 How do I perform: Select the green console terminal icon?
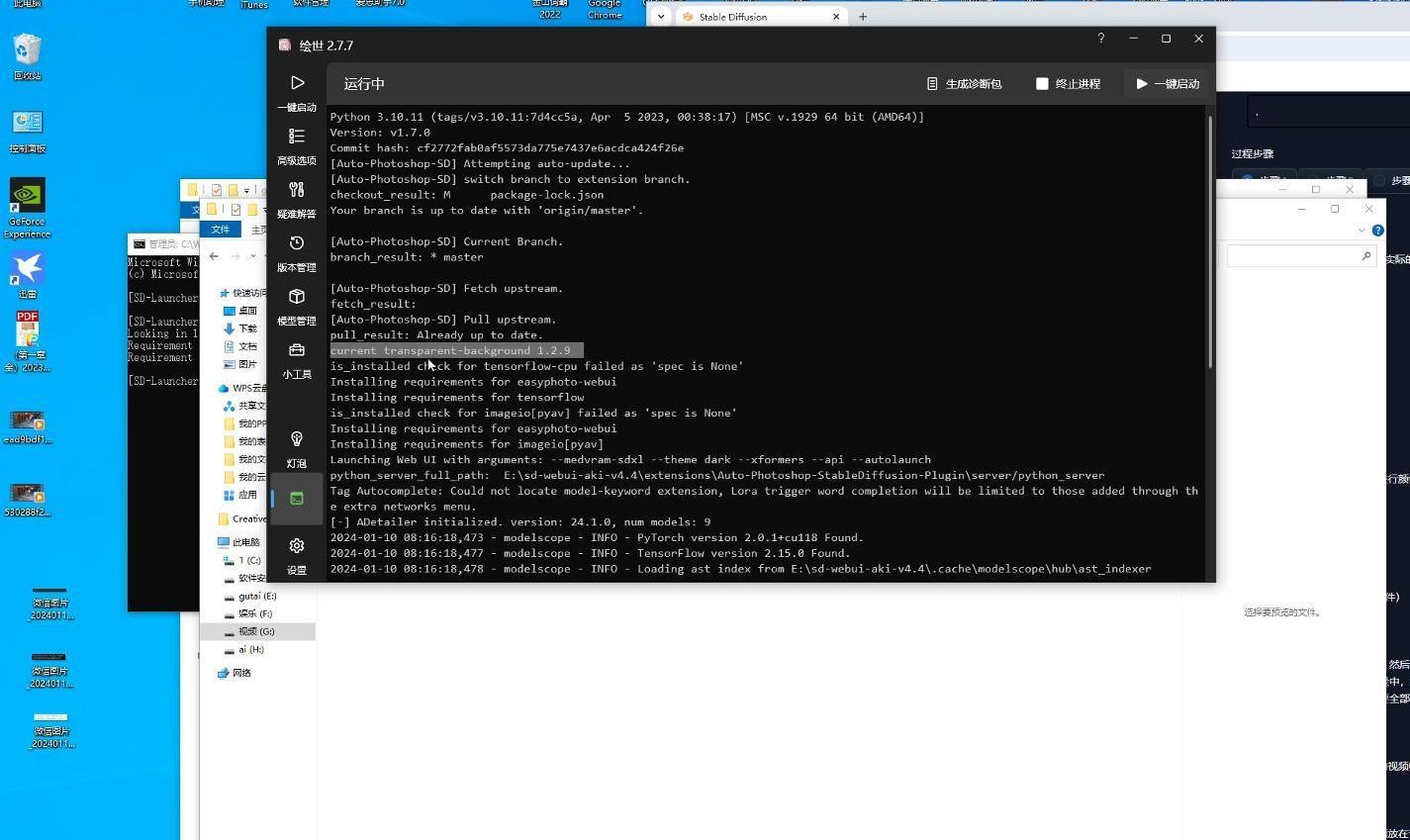coord(297,499)
